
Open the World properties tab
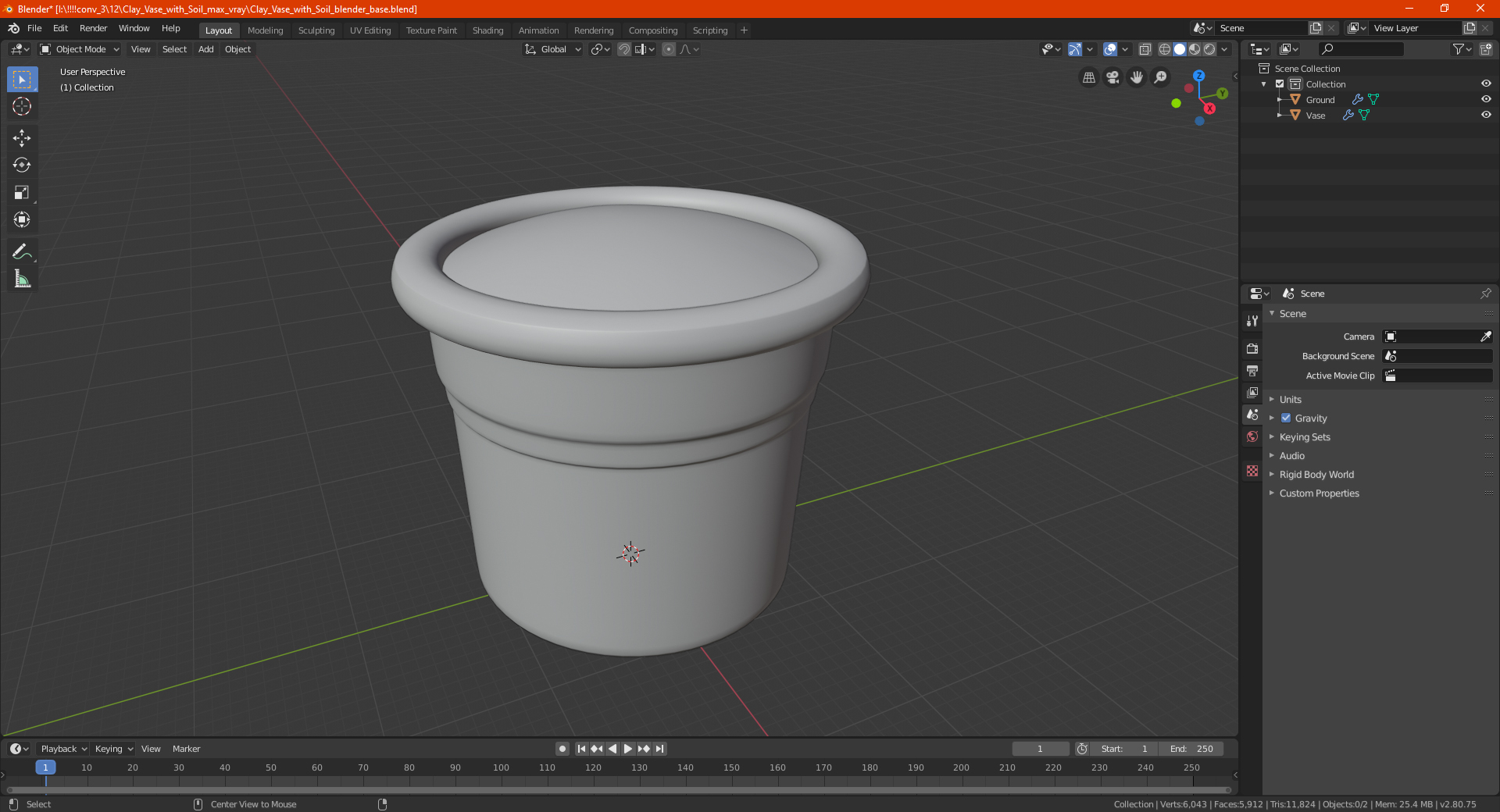1252,436
